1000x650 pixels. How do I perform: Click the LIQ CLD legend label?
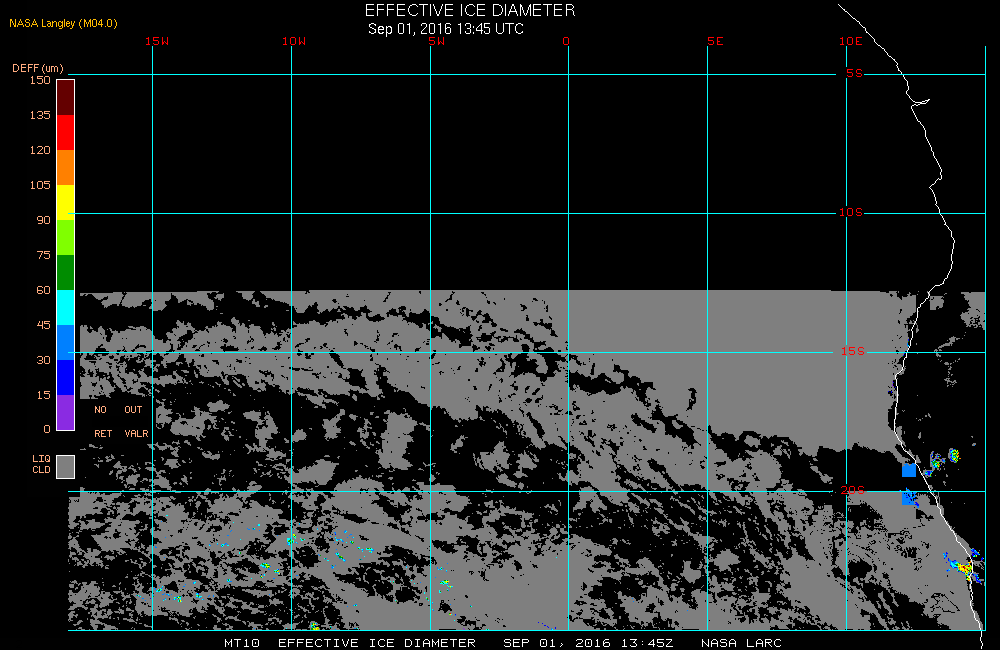[41, 464]
